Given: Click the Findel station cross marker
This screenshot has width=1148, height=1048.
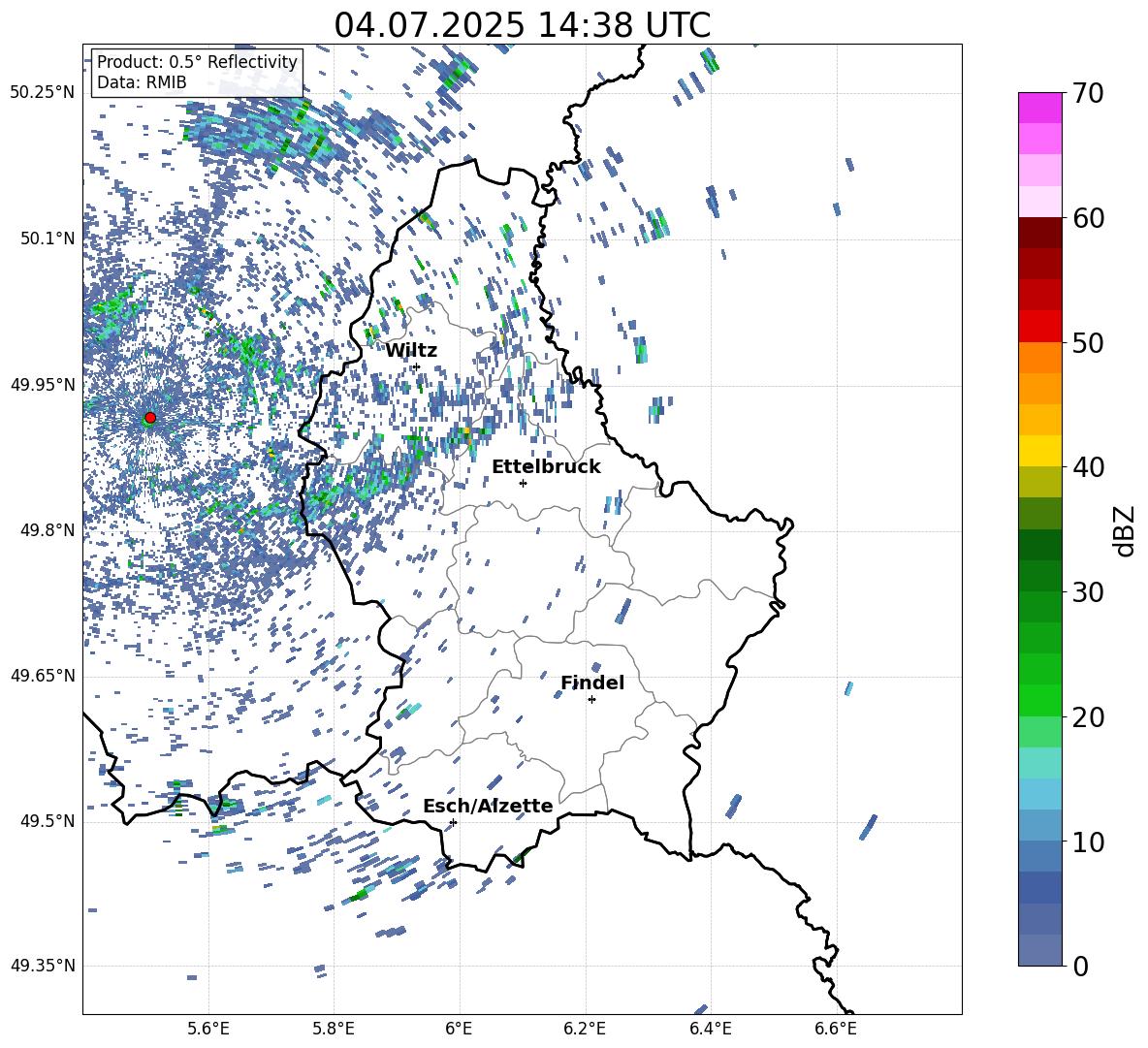Looking at the screenshot, I should [x=591, y=700].
